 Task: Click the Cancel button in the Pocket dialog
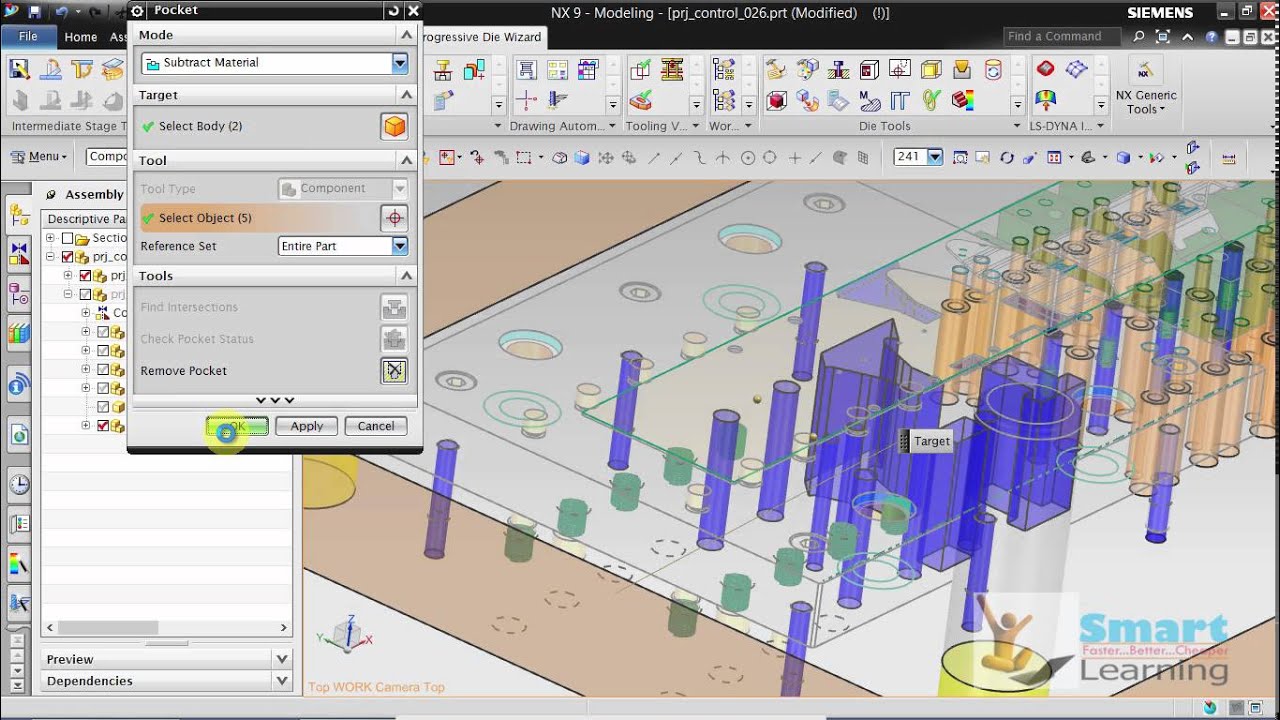click(x=376, y=426)
